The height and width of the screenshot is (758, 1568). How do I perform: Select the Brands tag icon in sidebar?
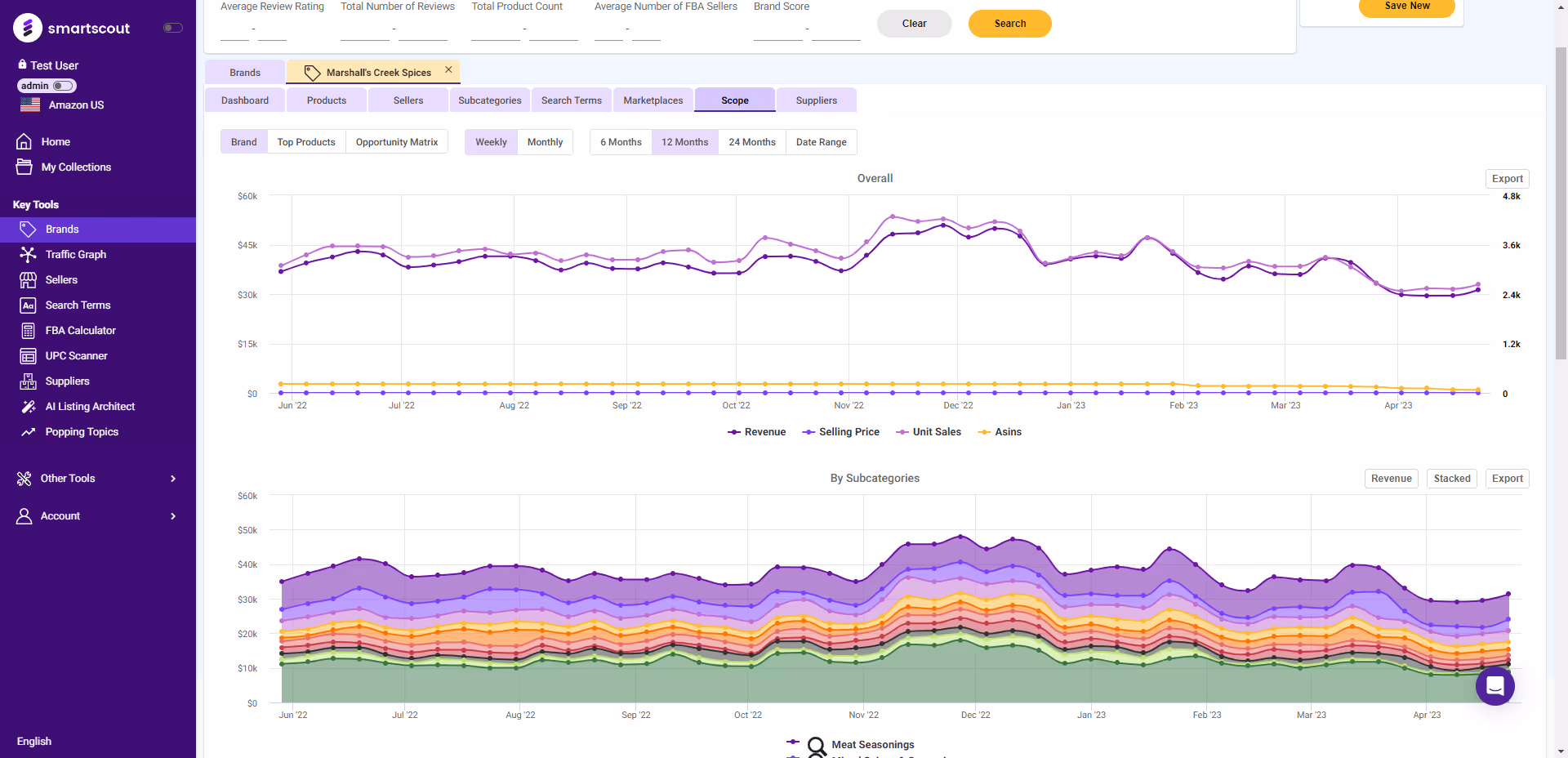[x=28, y=229]
